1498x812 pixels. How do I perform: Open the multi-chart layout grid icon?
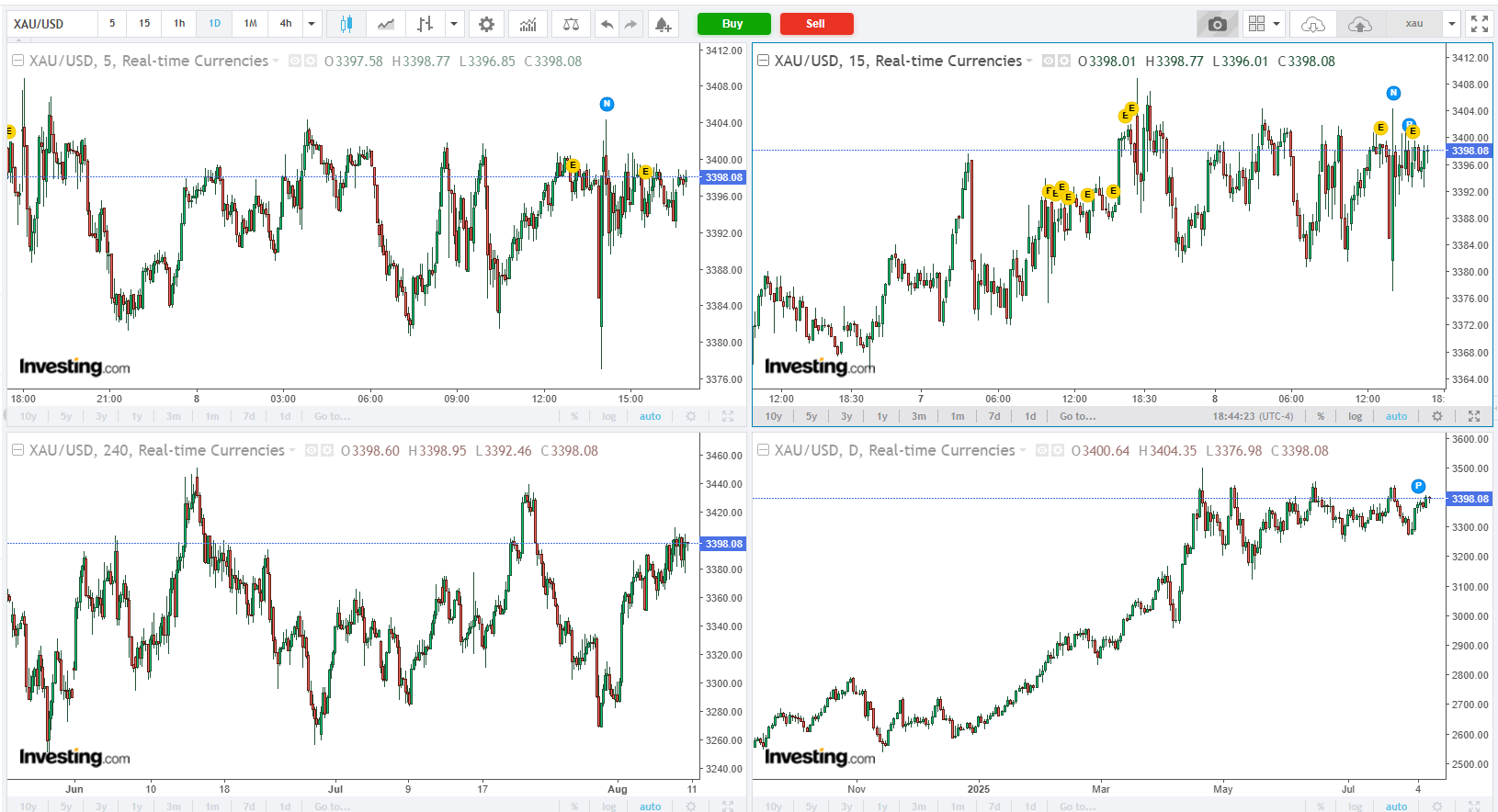1256,24
